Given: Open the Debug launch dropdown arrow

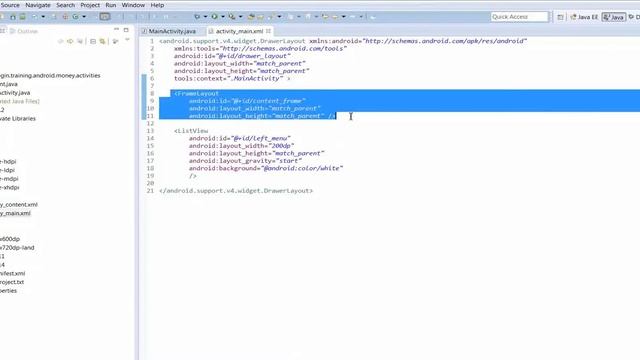Looking at the screenshot, I should point(205,17).
